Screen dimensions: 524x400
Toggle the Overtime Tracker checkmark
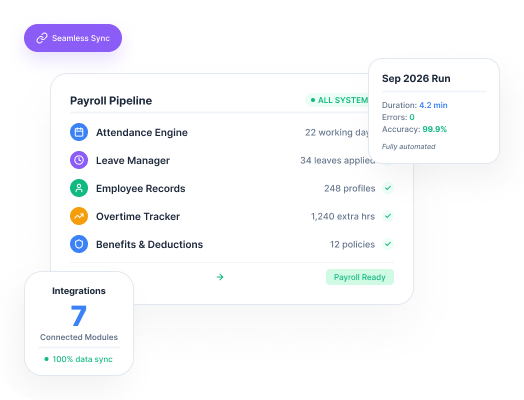tap(388, 216)
